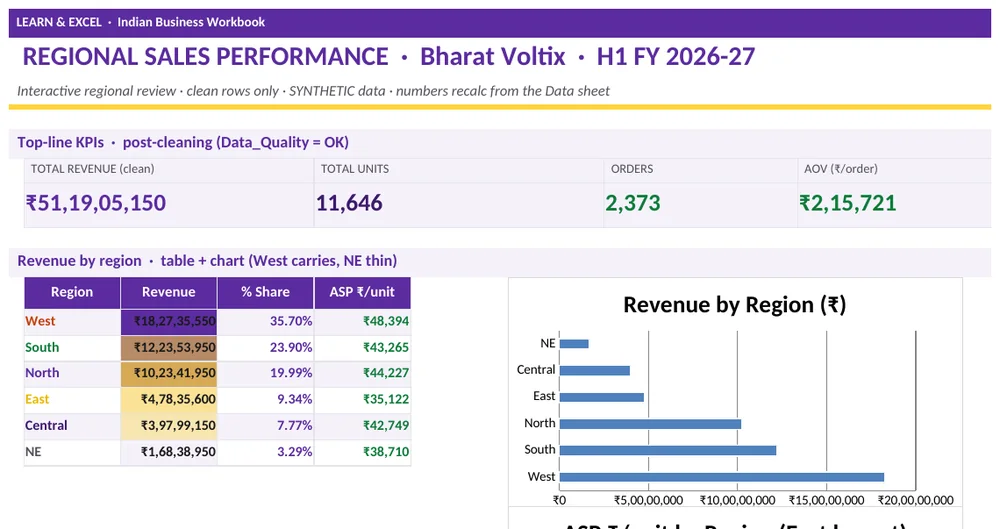Viewport: 1000px width, 529px height.
Task: Click the 'TOTAL REVENUE (clean)' label
Action: pos(92,169)
